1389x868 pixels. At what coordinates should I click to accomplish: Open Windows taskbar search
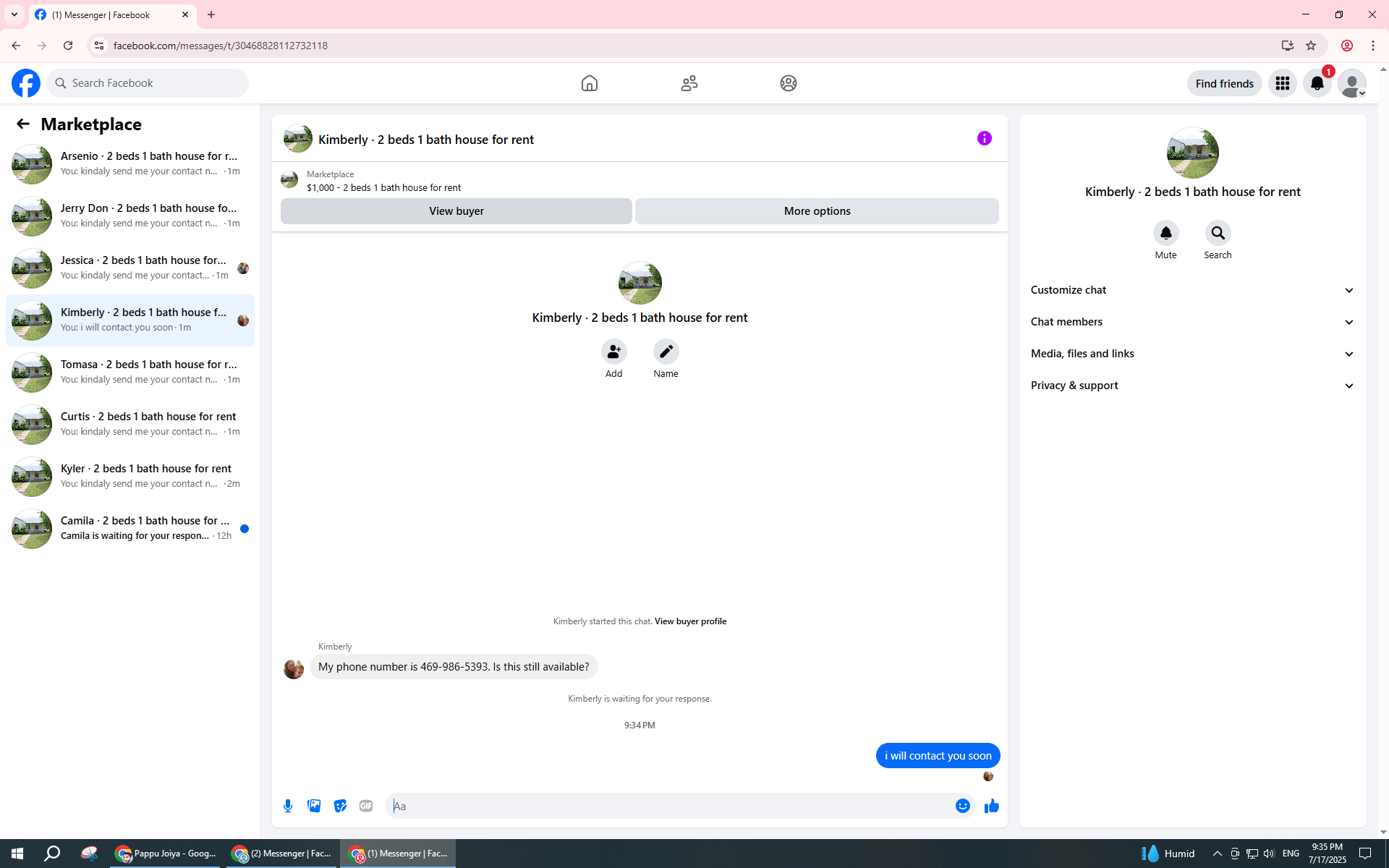click(x=52, y=854)
